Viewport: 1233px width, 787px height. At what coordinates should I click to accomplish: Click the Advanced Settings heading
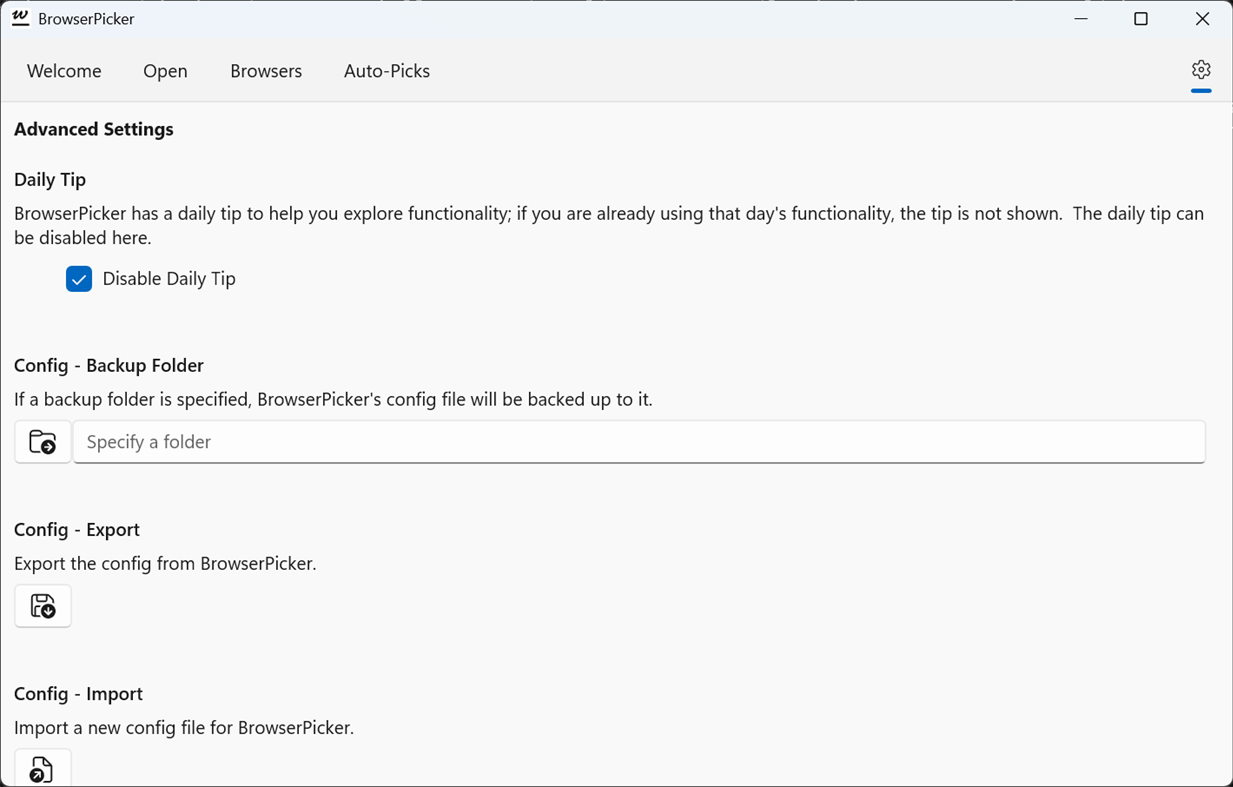[93, 129]
